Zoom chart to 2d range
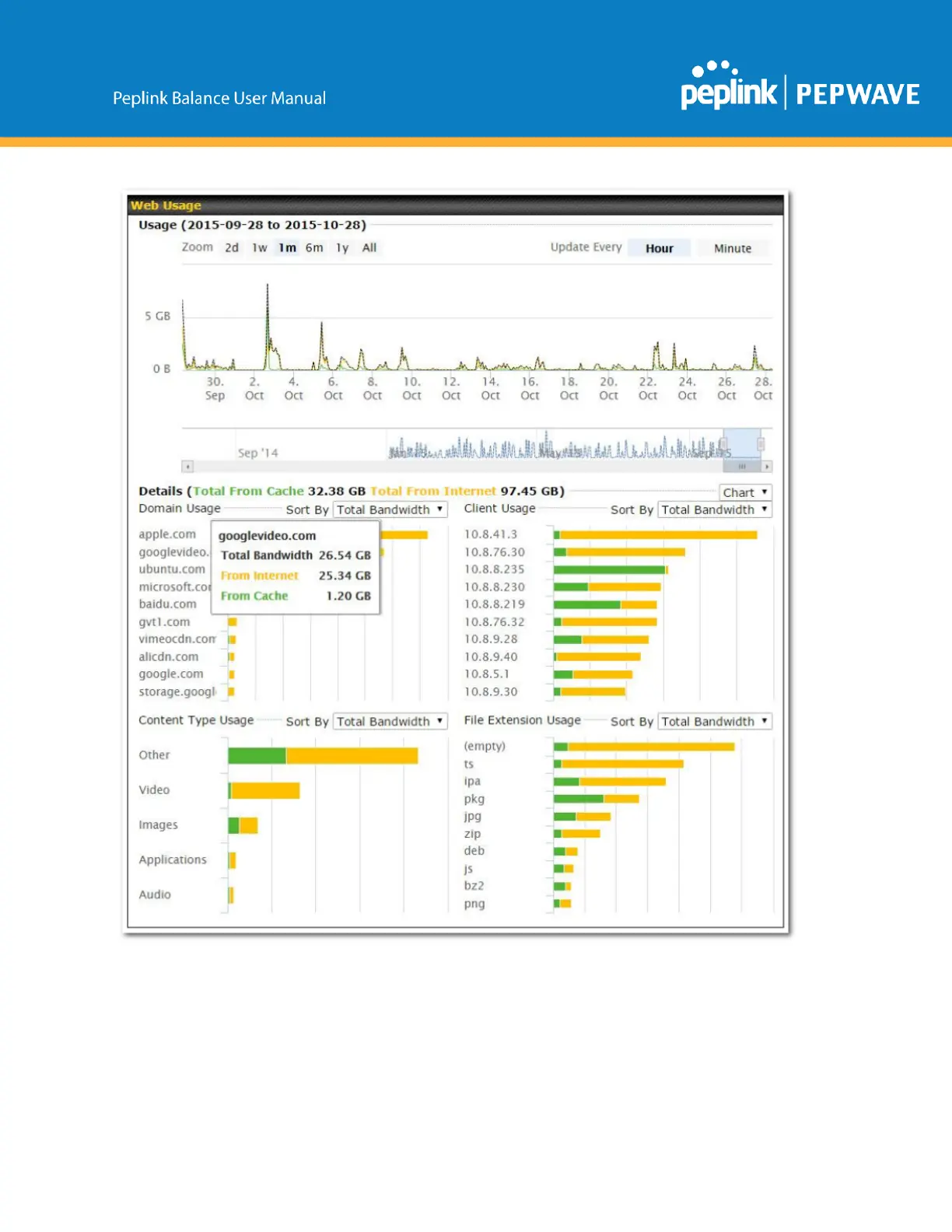952x1232 pixels. coord(232,247)
